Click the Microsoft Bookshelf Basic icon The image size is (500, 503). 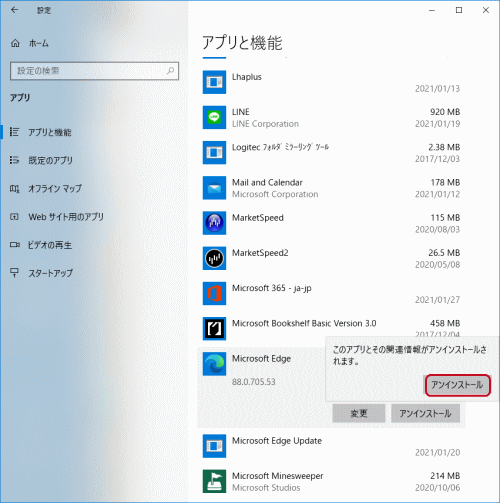(x=214, y=328)
